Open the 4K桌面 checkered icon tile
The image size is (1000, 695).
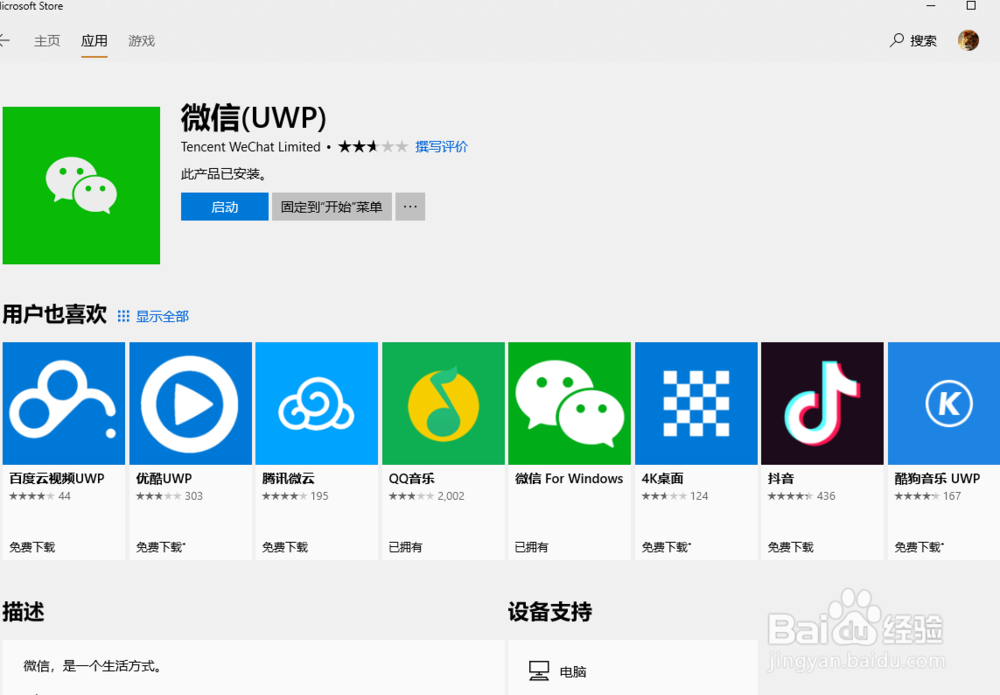696,403
